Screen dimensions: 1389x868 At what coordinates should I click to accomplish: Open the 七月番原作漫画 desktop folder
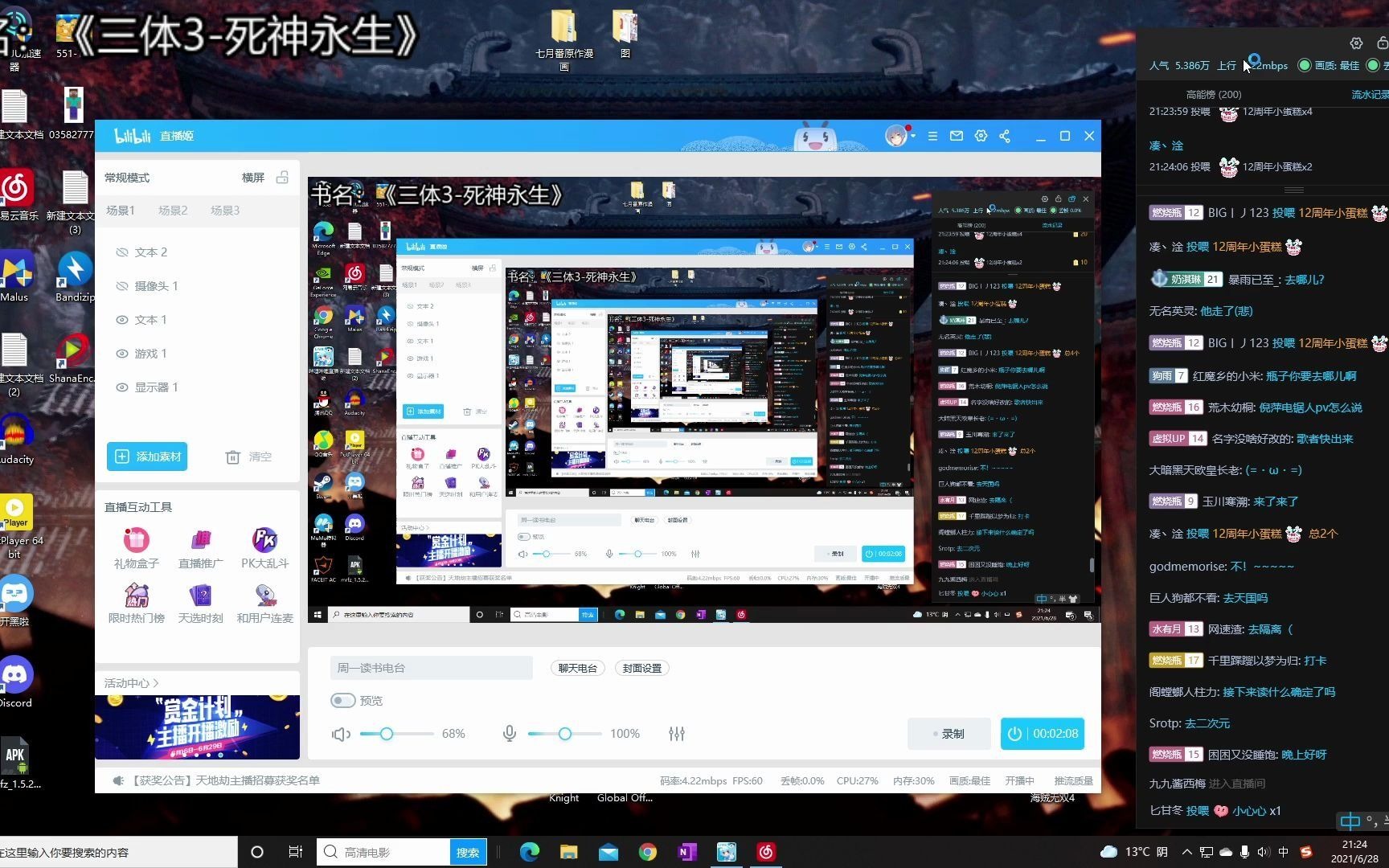[564, 39]
